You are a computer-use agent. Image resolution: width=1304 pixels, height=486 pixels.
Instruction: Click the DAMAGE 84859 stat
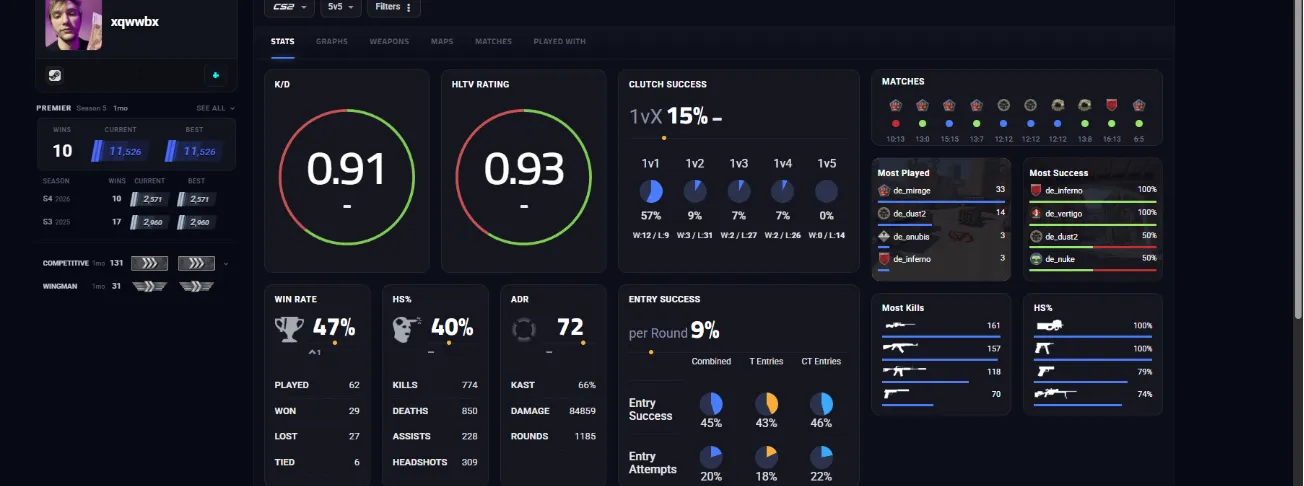[553, 411]
